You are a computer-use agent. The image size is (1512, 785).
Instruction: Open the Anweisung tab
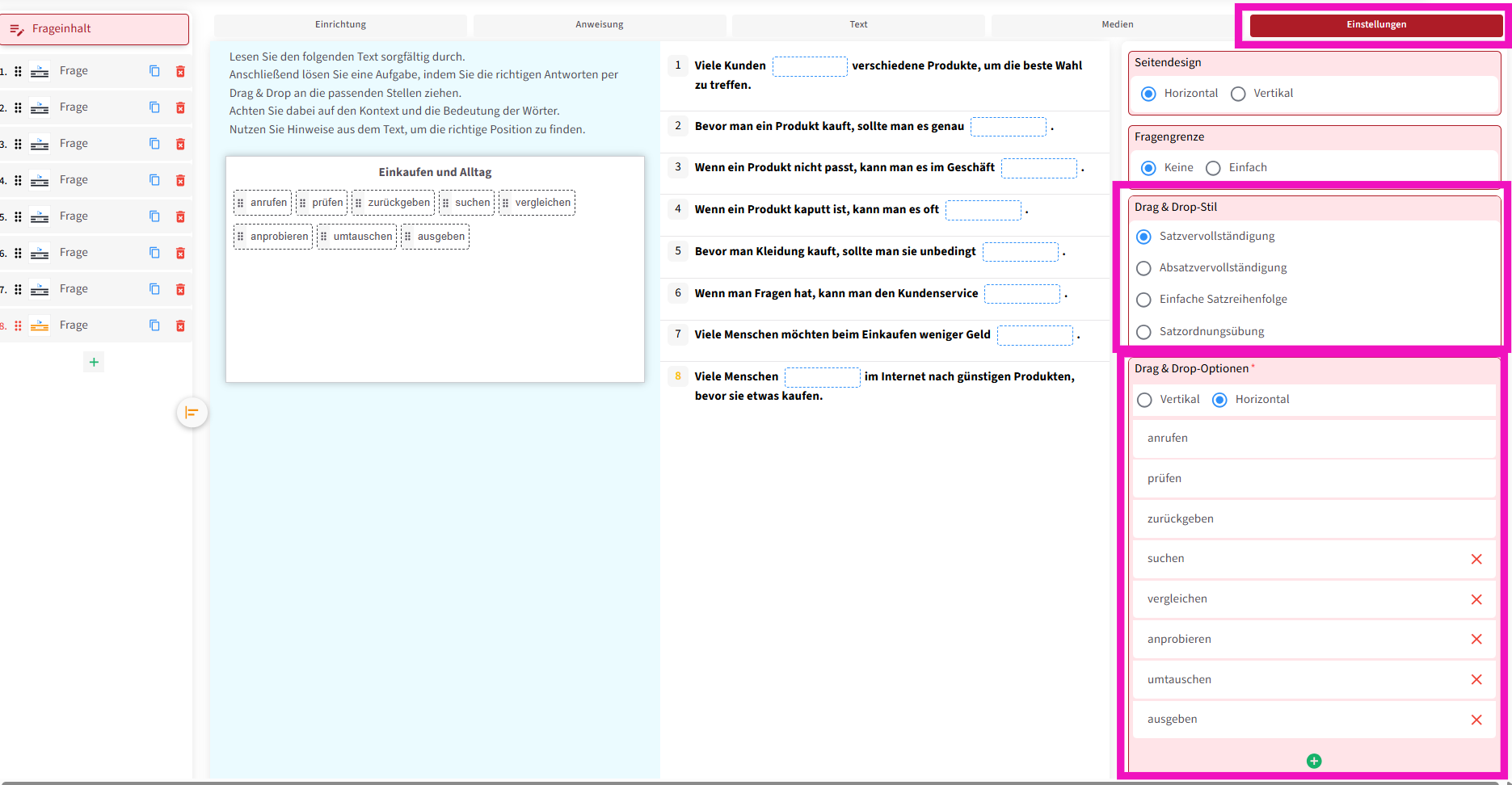pos(599,24)
